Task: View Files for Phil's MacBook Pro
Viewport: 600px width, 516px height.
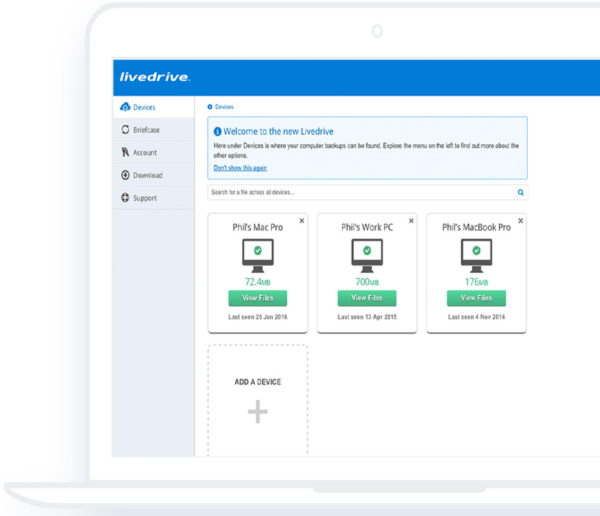Action: (476, 298)
